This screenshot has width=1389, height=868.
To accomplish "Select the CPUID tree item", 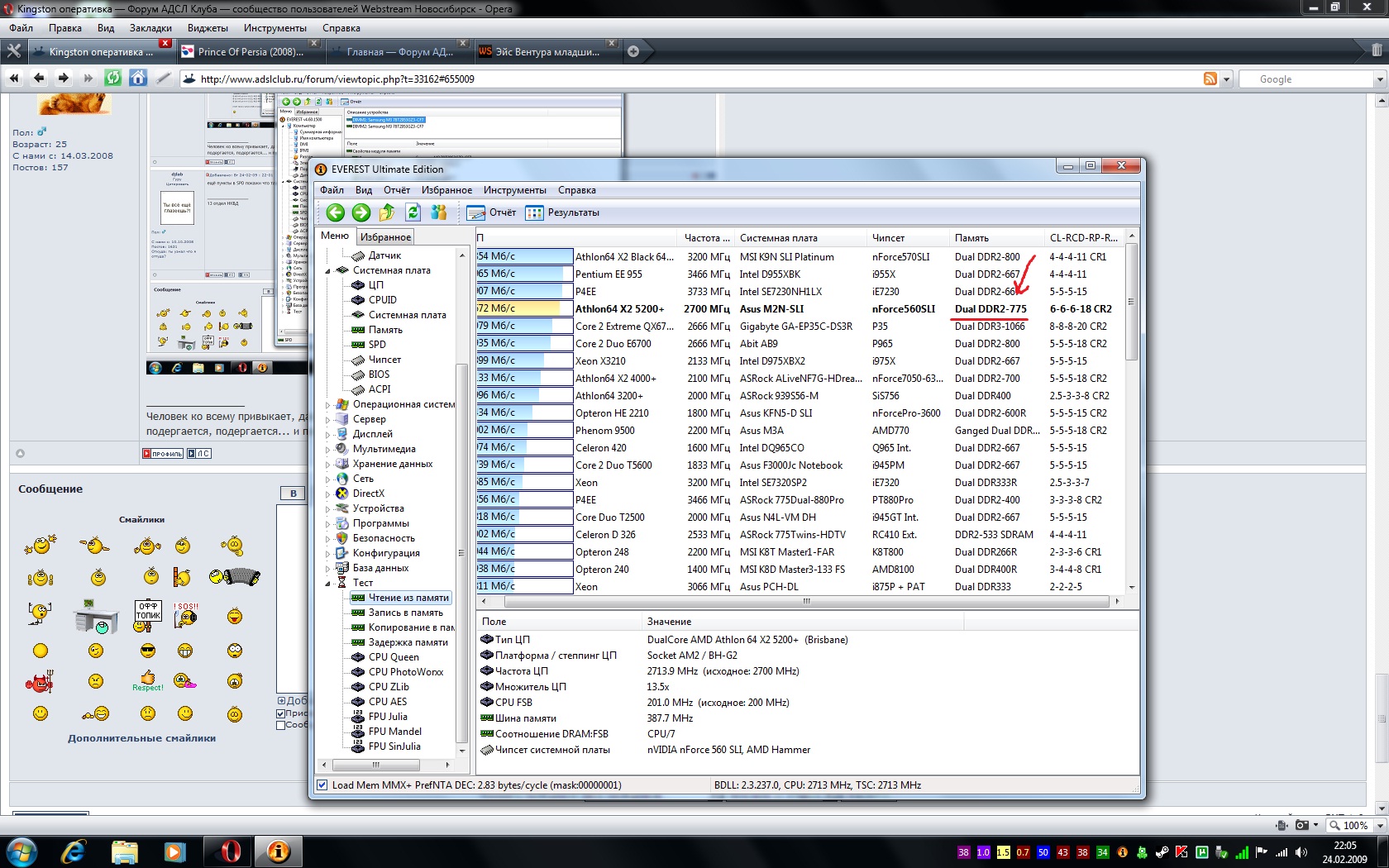I will pyautogui.click(x=375, y=300).
